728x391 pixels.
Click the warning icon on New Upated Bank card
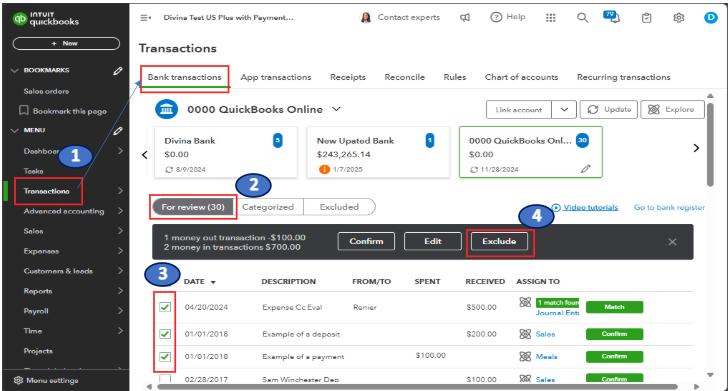point(324,169)
